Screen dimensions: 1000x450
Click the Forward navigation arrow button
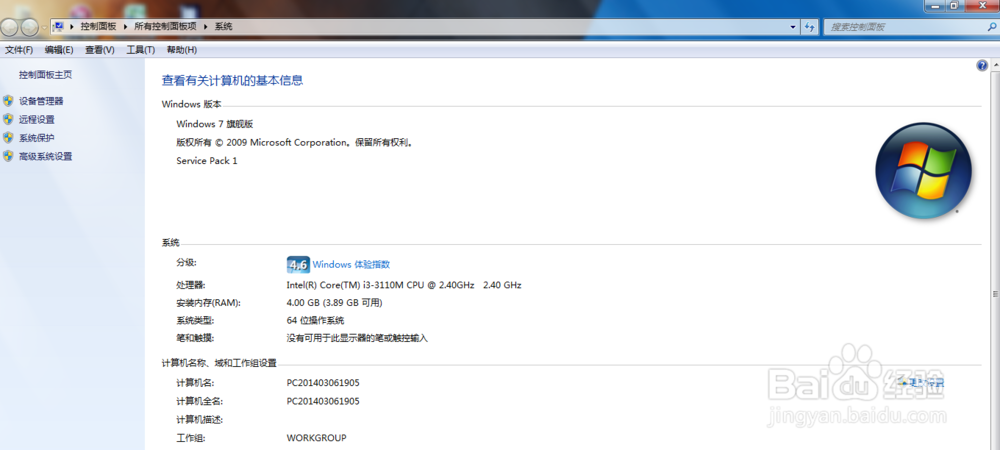29,27
